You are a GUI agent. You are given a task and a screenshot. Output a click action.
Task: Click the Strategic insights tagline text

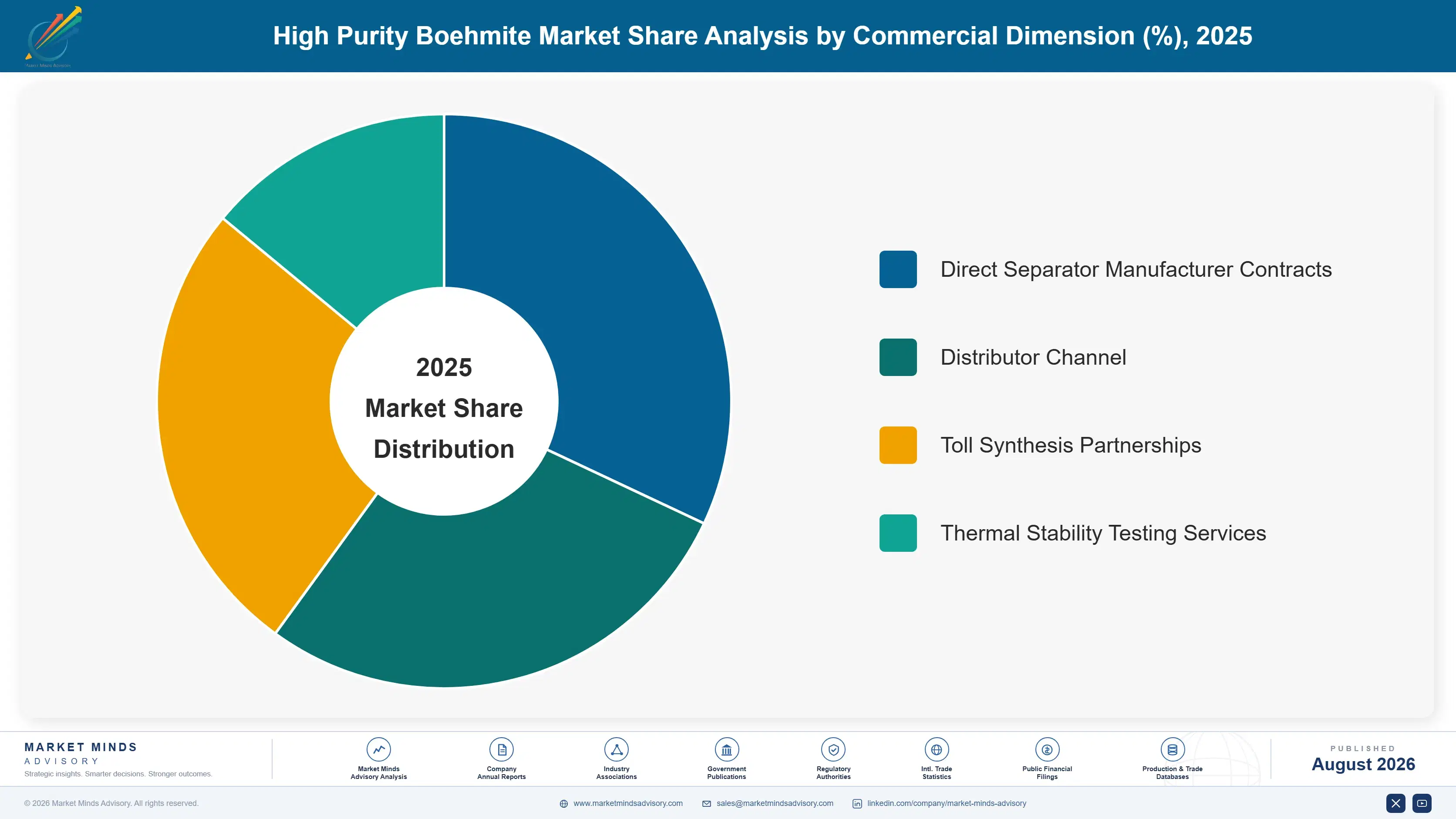(118, 774)
